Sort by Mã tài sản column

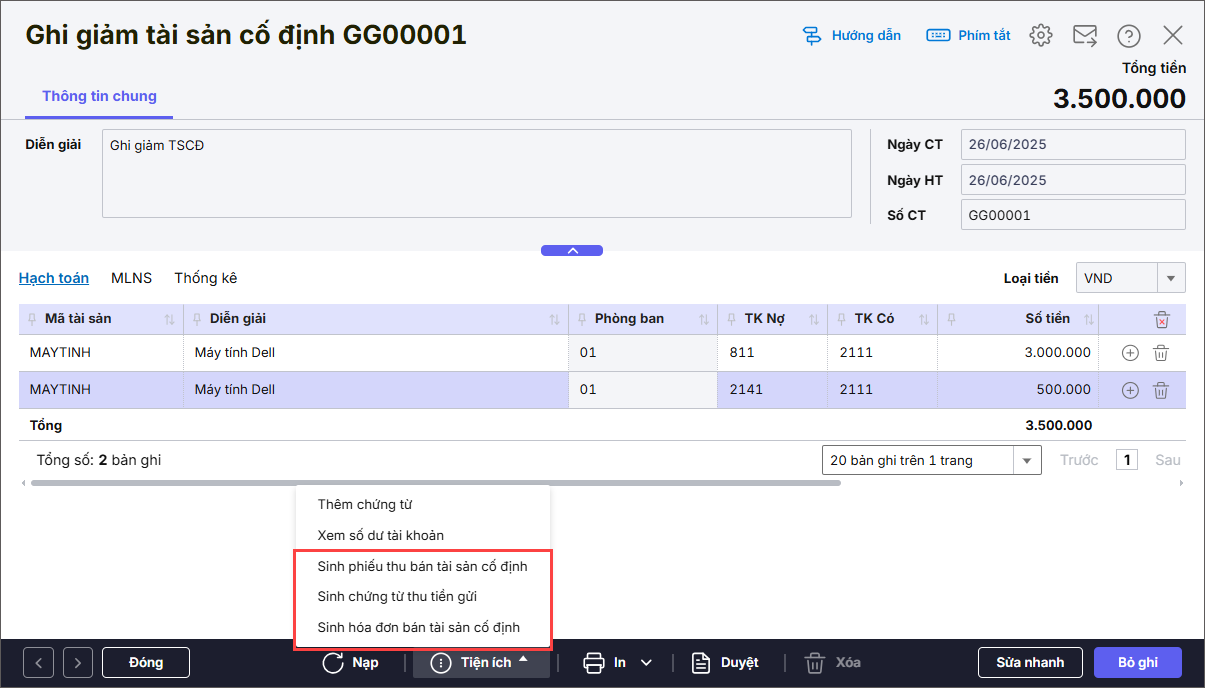[169, 320]
